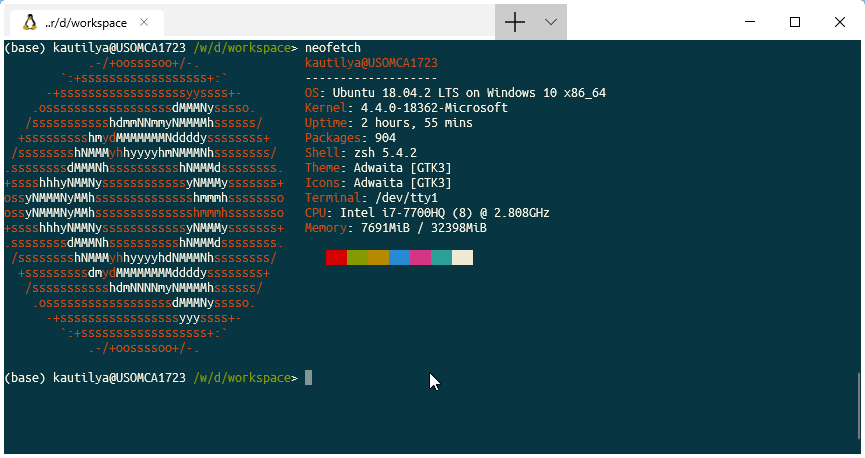Viewport: 865px width, 458px height.
Task: Click the 'Shell' label
Action: 322,153
